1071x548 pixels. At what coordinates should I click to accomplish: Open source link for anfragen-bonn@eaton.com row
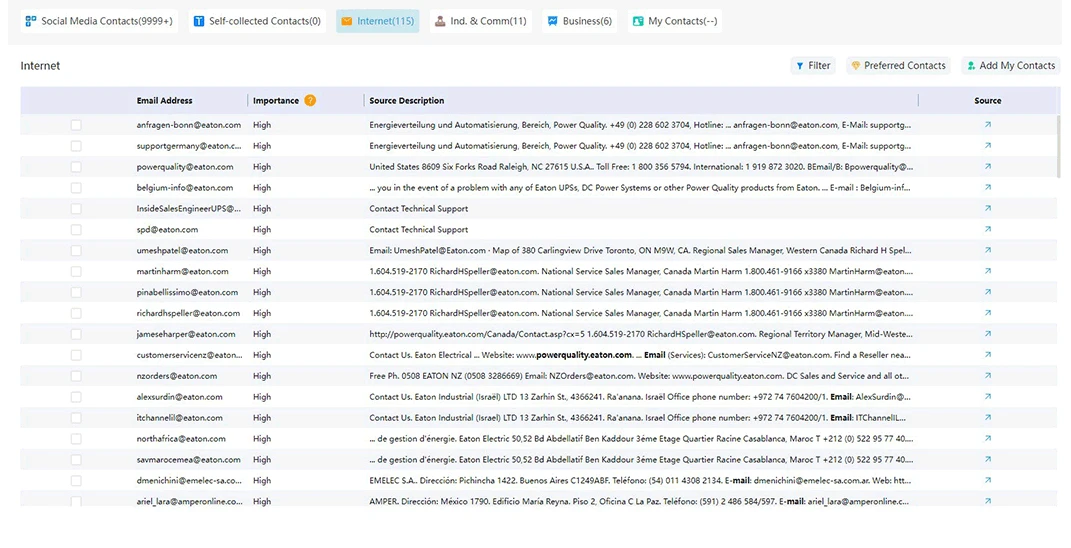click(x=988, y=125)
